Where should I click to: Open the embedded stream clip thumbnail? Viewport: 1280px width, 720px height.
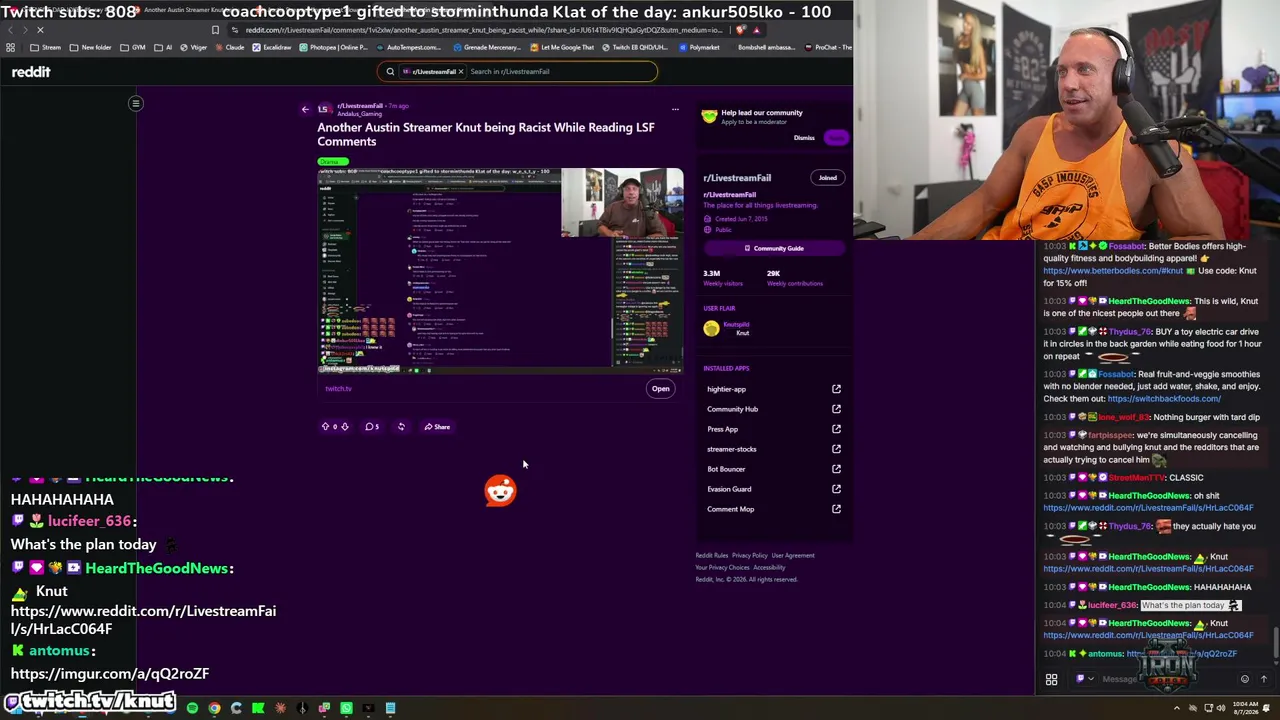point(500,270)
